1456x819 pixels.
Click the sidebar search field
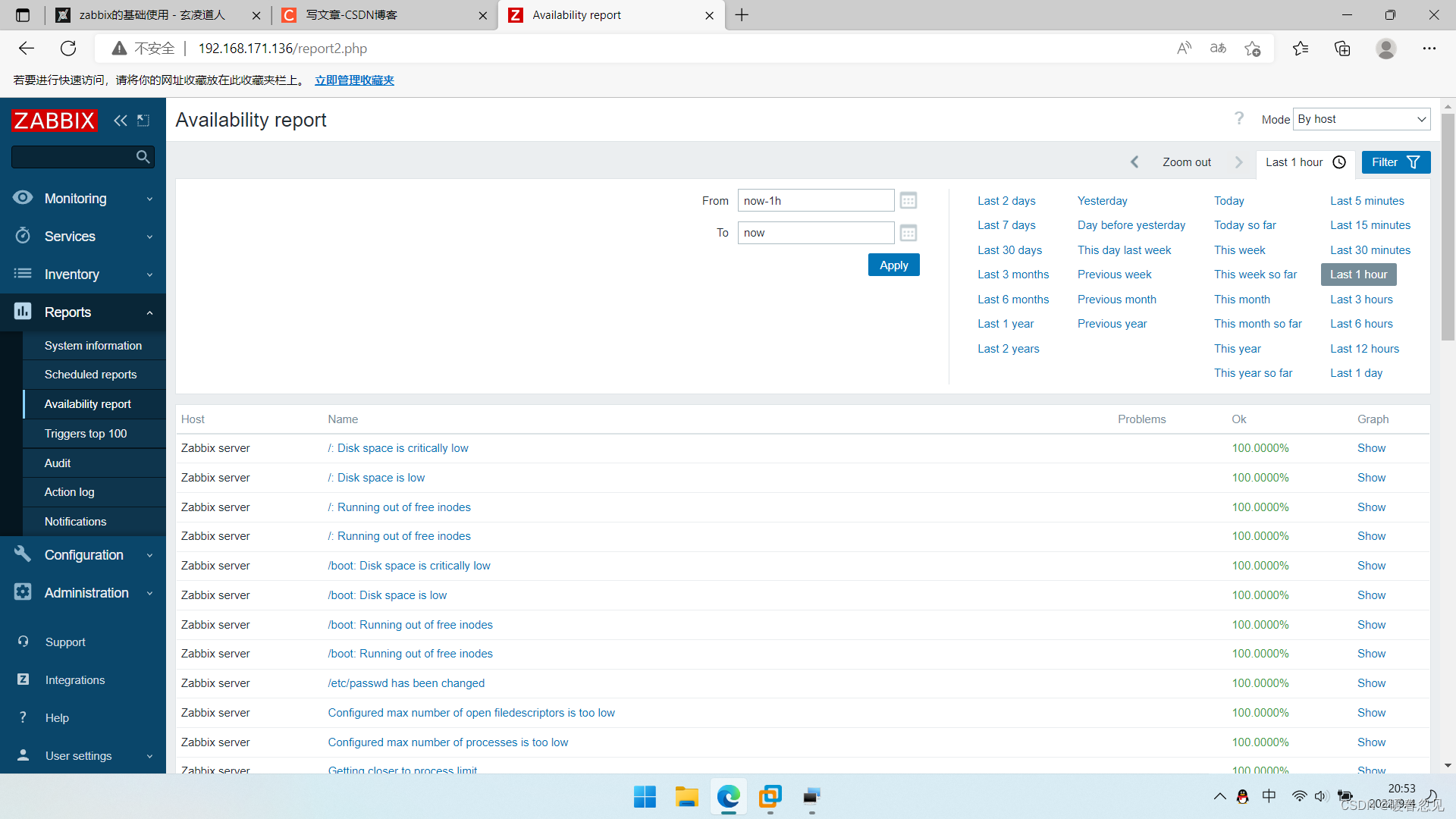(72, 157)
